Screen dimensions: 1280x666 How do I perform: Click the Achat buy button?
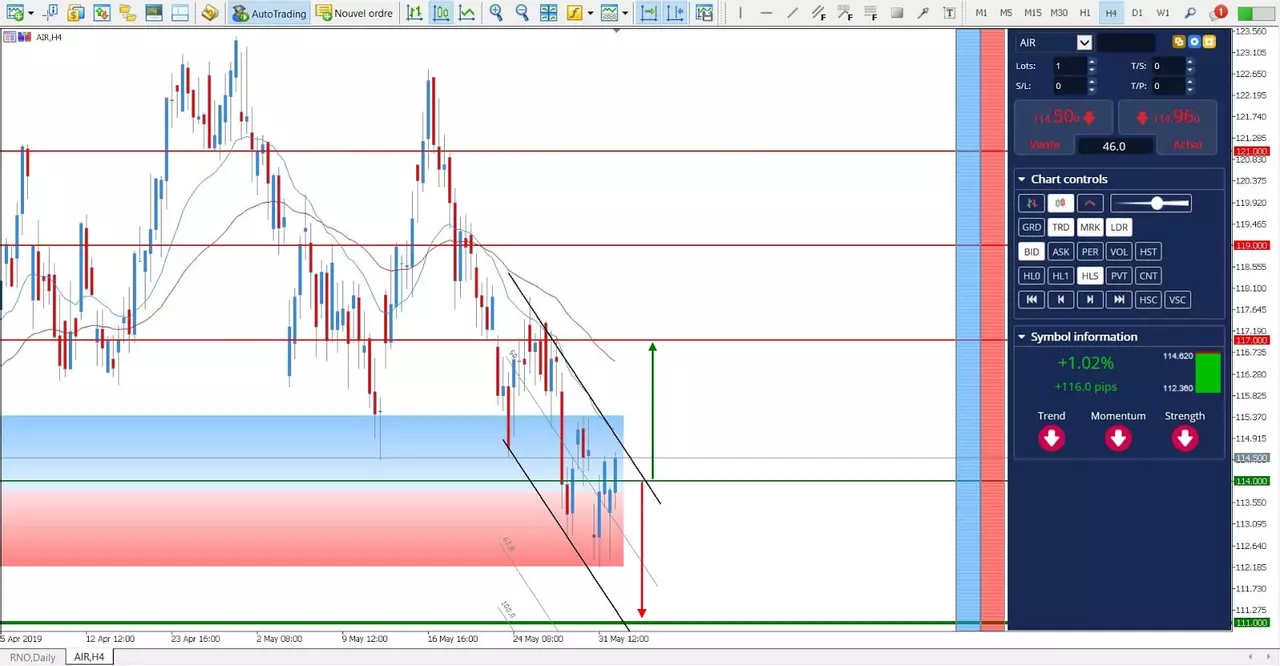tap(1187, 145)
